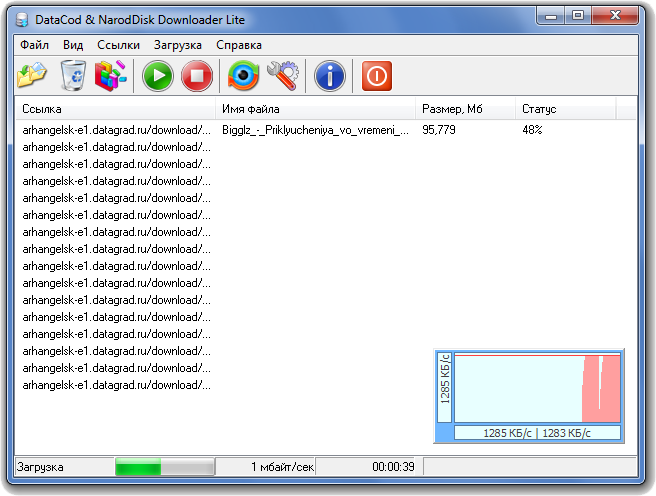Open settings wrench and gear icon
Screen dimensions: 656x496
(283, 76)
